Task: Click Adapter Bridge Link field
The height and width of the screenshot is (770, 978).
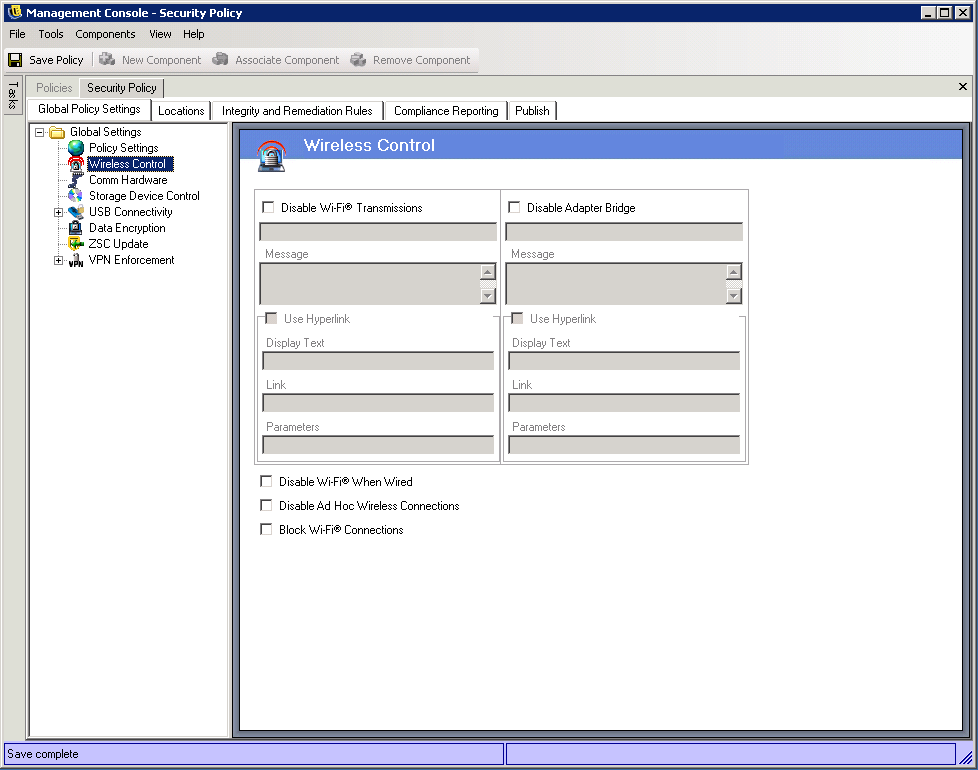Action: click(624, 403)
